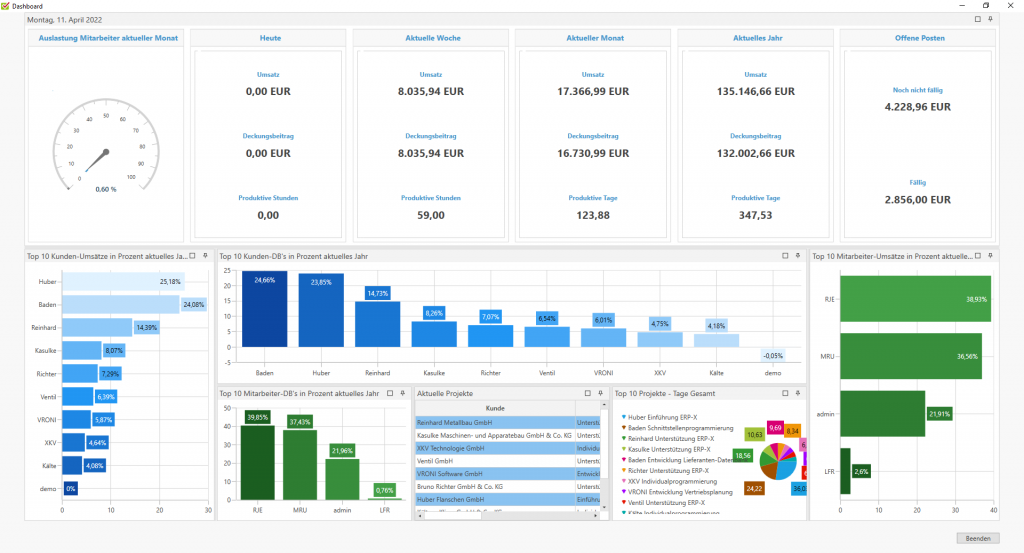Click the Dashboard app icon in title bar
The image size is (1024, 553).
point(6,6)
